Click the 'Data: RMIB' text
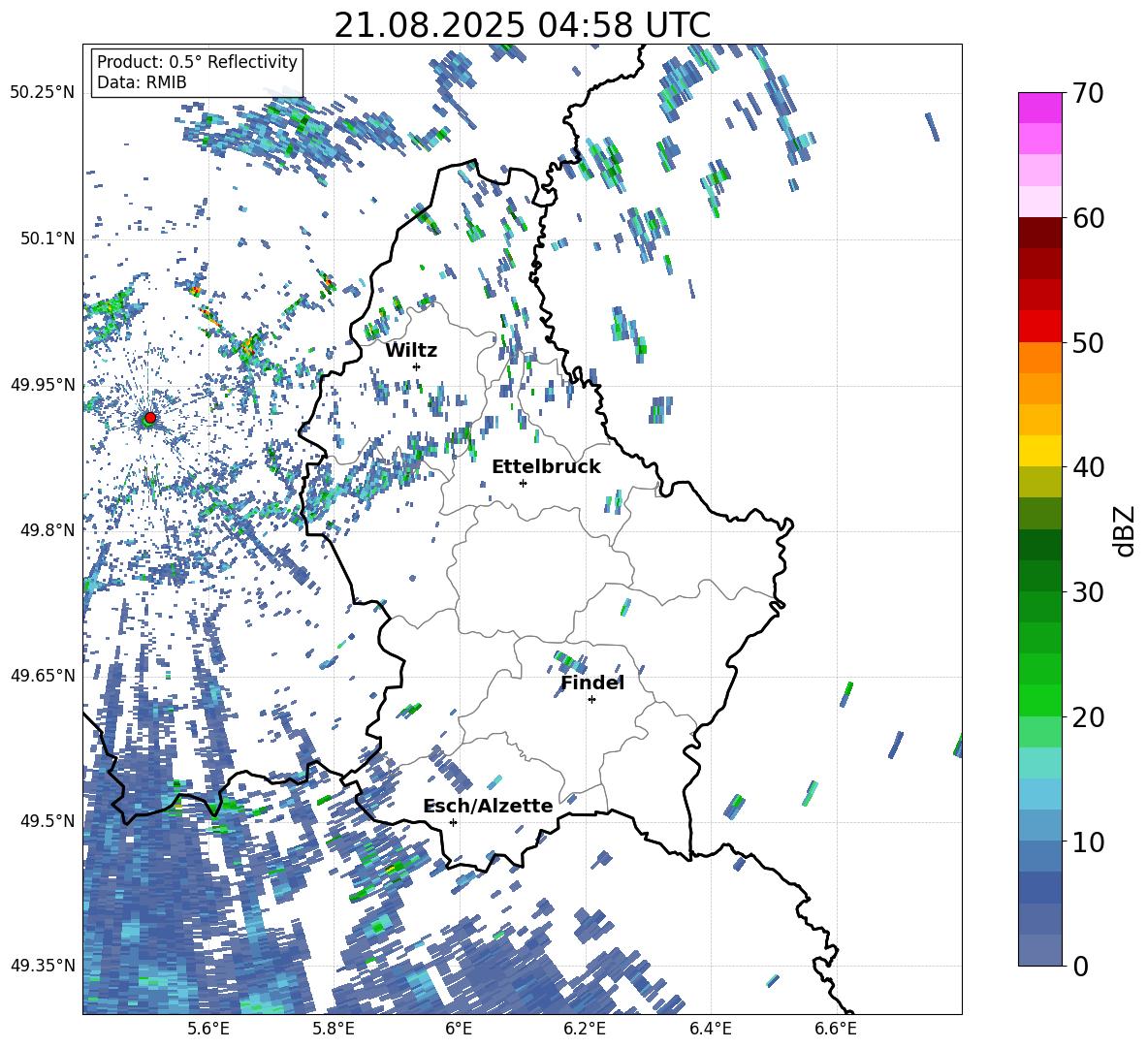 pyautogui.click(x=142, y=82)
